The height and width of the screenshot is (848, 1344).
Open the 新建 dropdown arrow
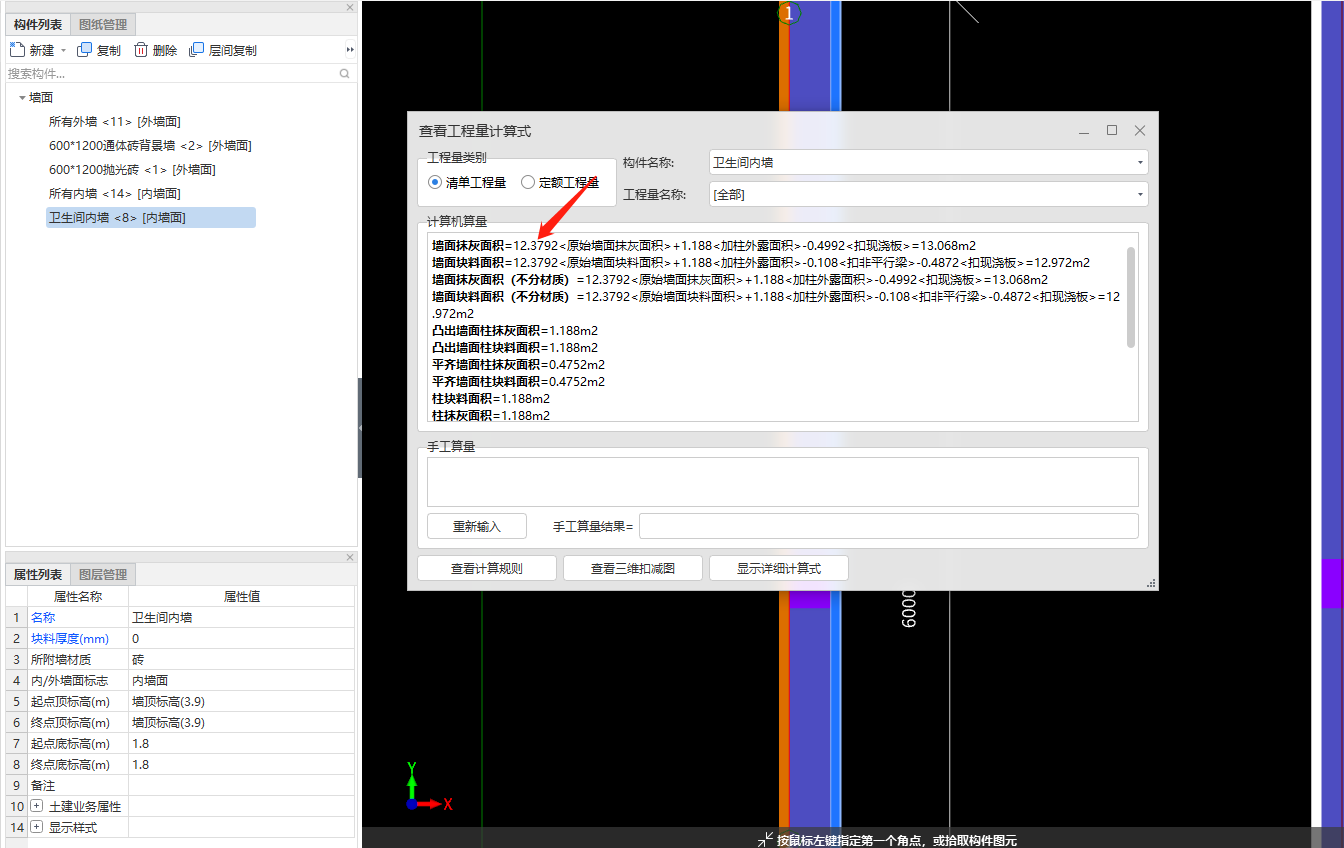click(63, 50)
